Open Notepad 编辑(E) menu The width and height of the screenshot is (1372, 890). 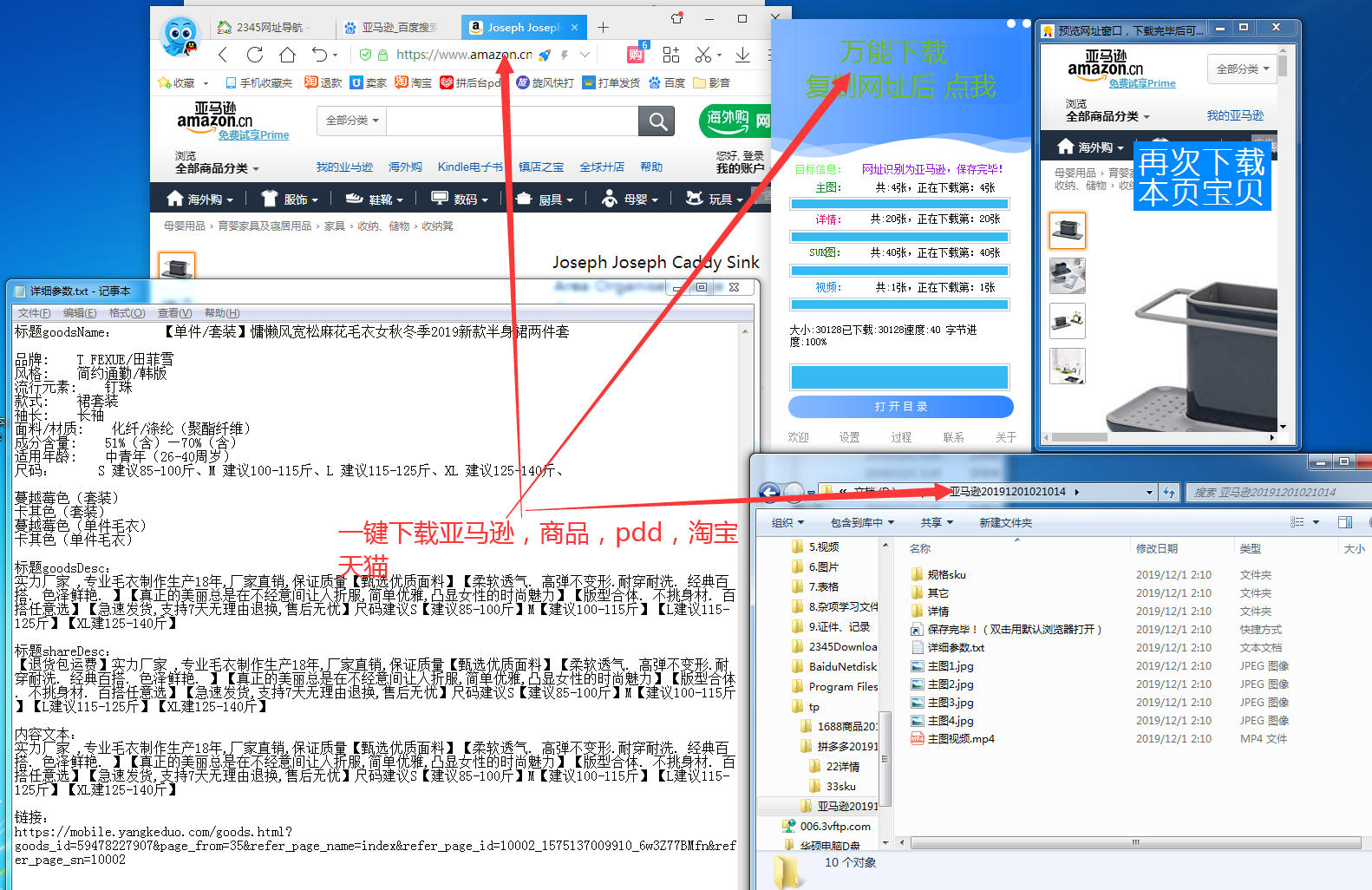pyautogui.click(x=80, y=313)
